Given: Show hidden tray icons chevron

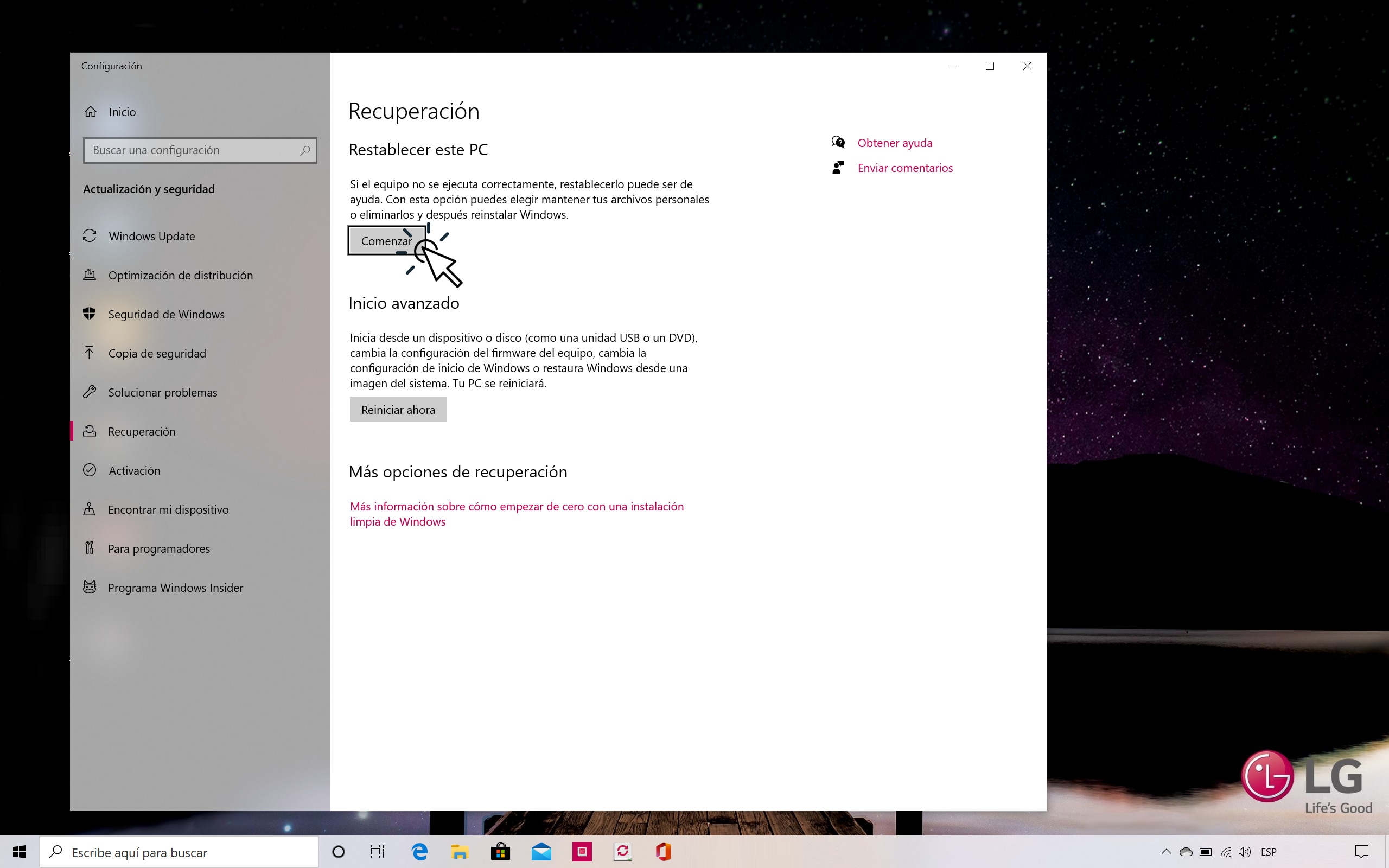Looking at the screenshot, I should tap(1165, 852).
